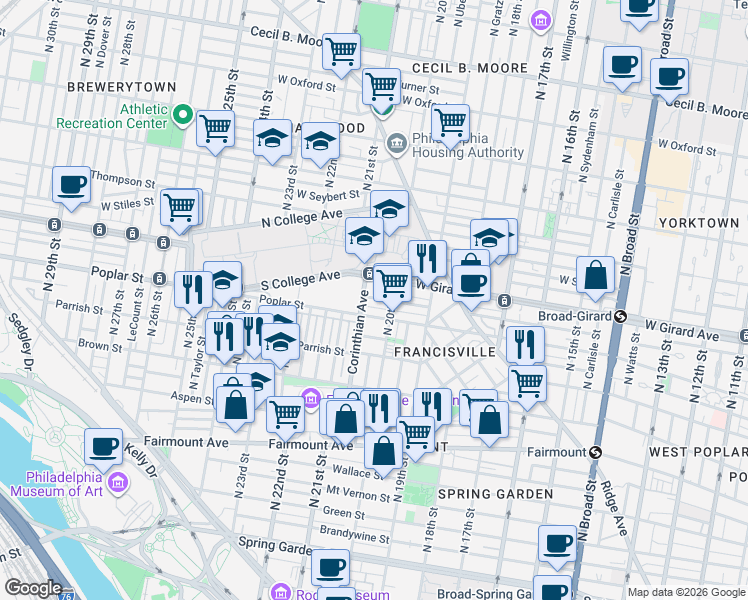Click the Philadelphia Museum of Art label
748x600 pixels.
coord(57,484)
